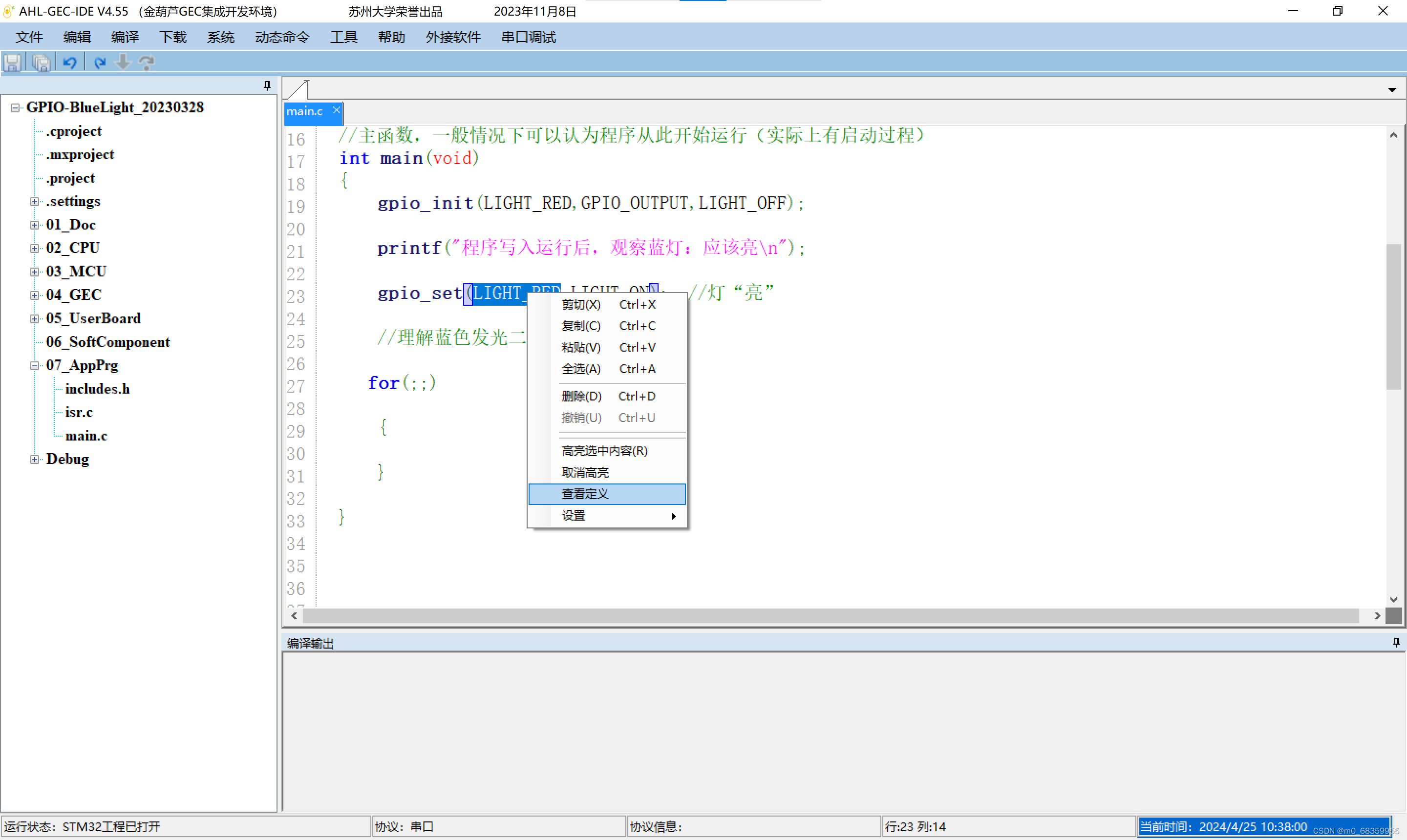The image size is (1407, 840).
Task: Pin the compile output panel
Action: (x=1396, y=642)
